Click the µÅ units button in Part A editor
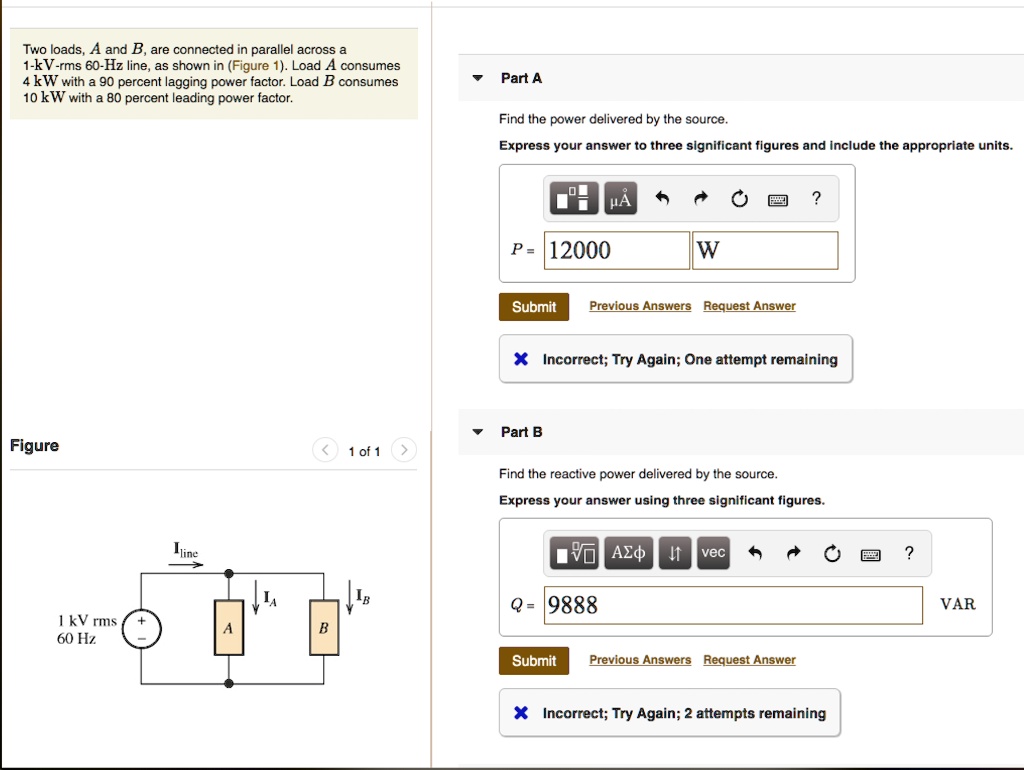The image size is (1024, 770). pos(619,198)
